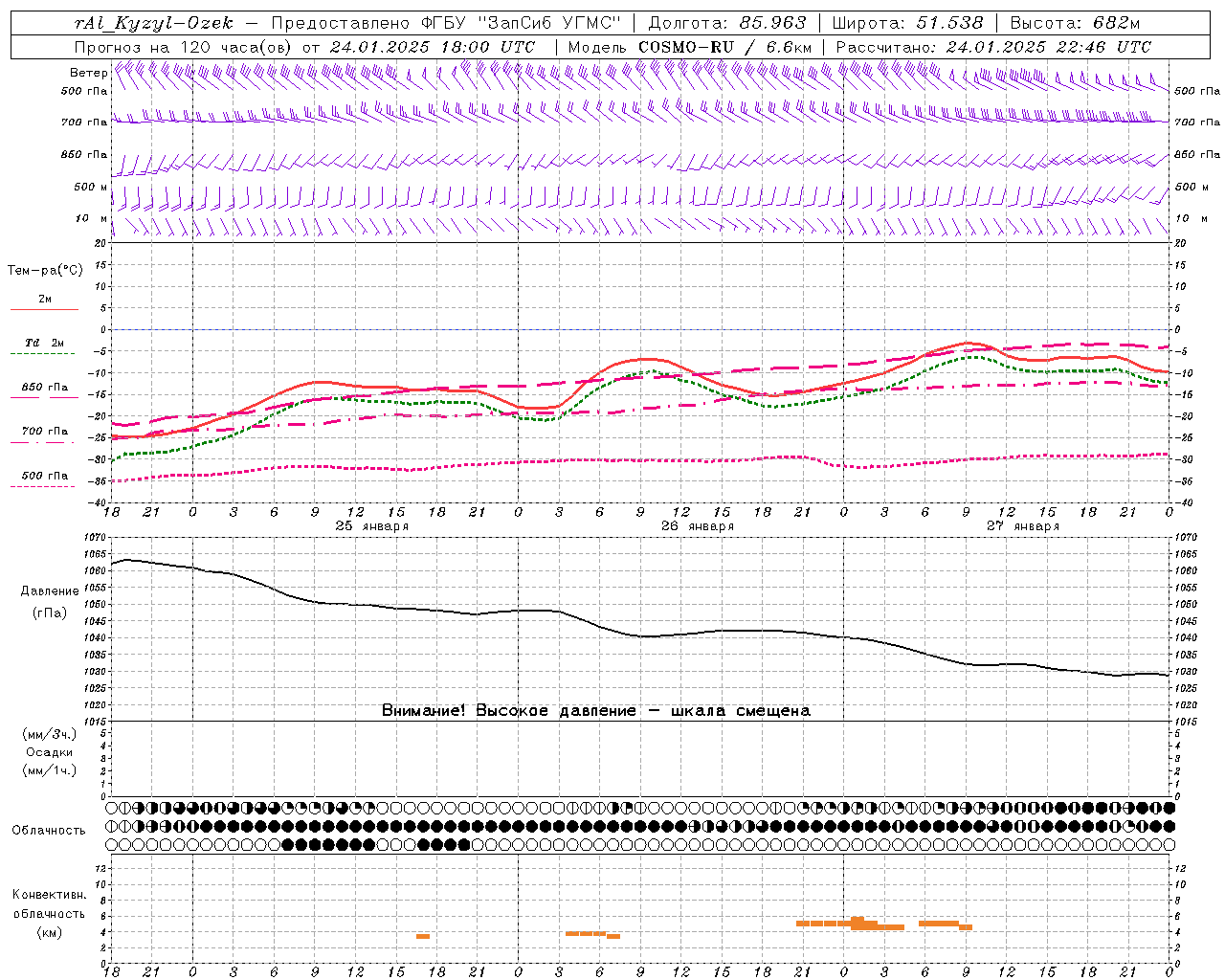Click the 'Долгота: 85.963' longitude value
1225x980 pixels.
[x=727, y=23]
